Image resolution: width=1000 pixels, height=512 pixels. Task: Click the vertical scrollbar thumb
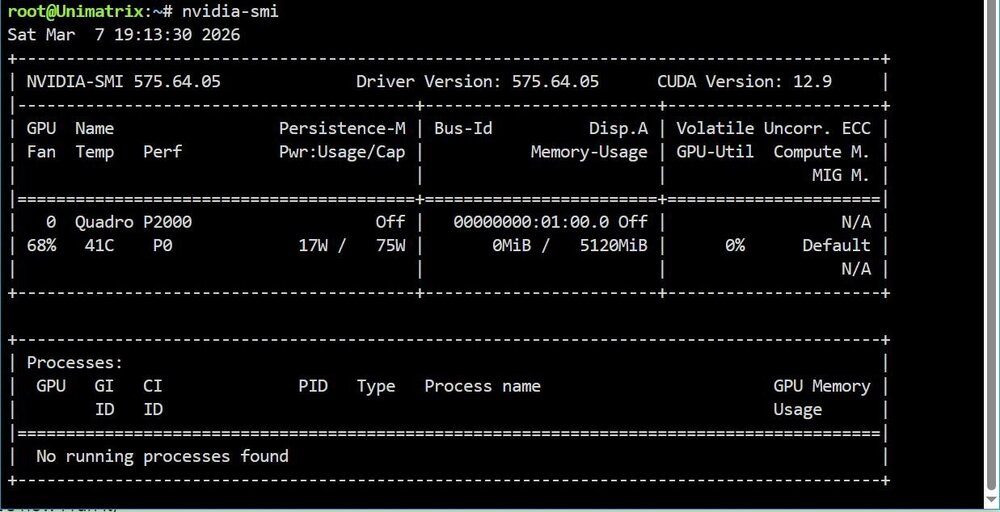(992, 242)
